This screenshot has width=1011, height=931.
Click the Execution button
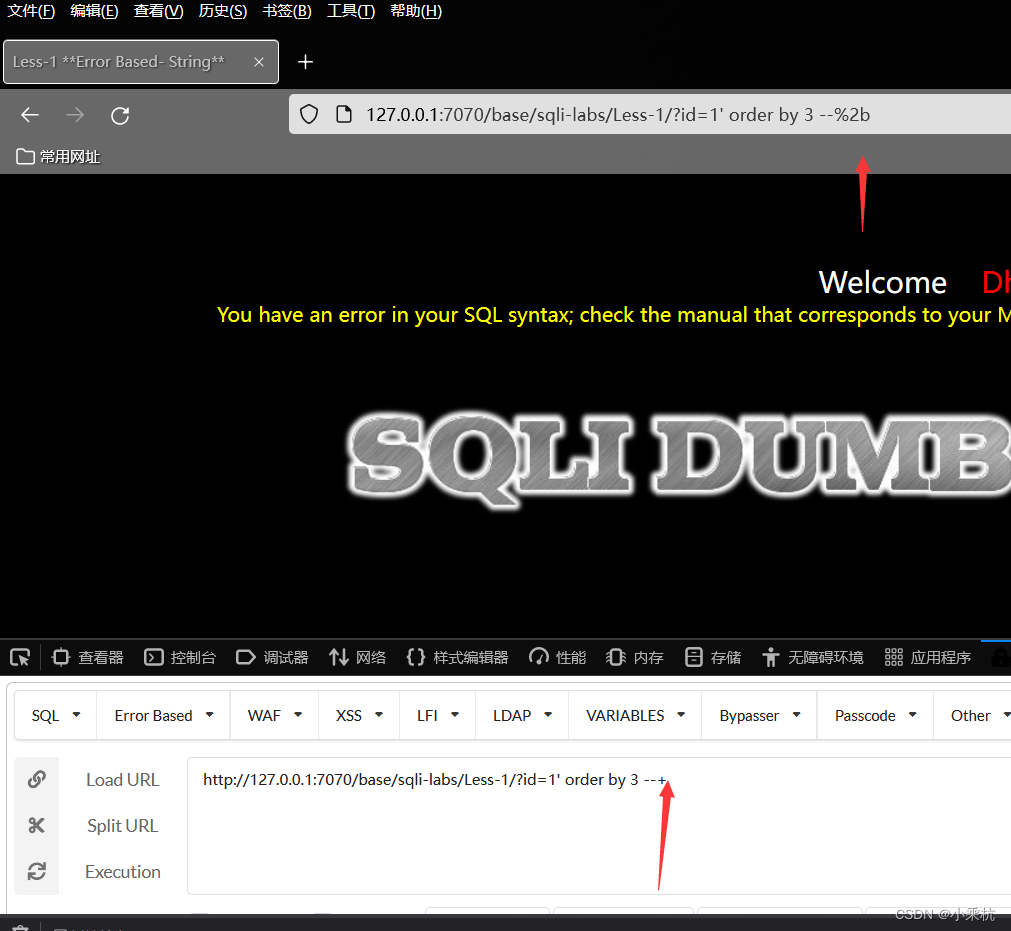(123, 872)
